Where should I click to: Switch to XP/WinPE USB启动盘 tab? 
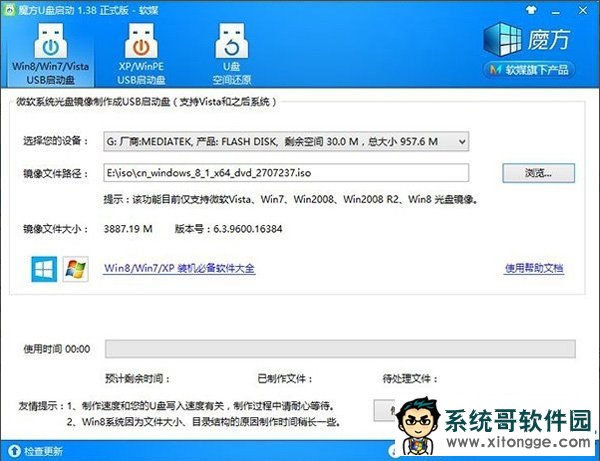point(141,54)
